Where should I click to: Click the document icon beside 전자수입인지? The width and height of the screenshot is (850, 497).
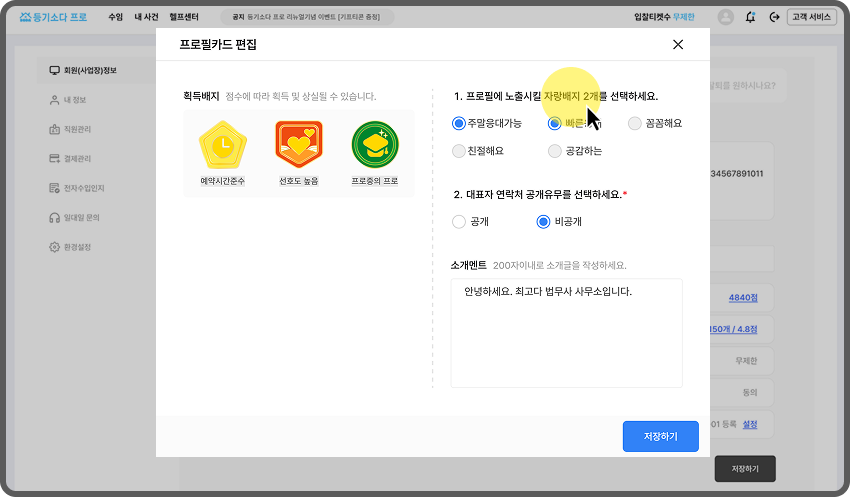[54, 188]
